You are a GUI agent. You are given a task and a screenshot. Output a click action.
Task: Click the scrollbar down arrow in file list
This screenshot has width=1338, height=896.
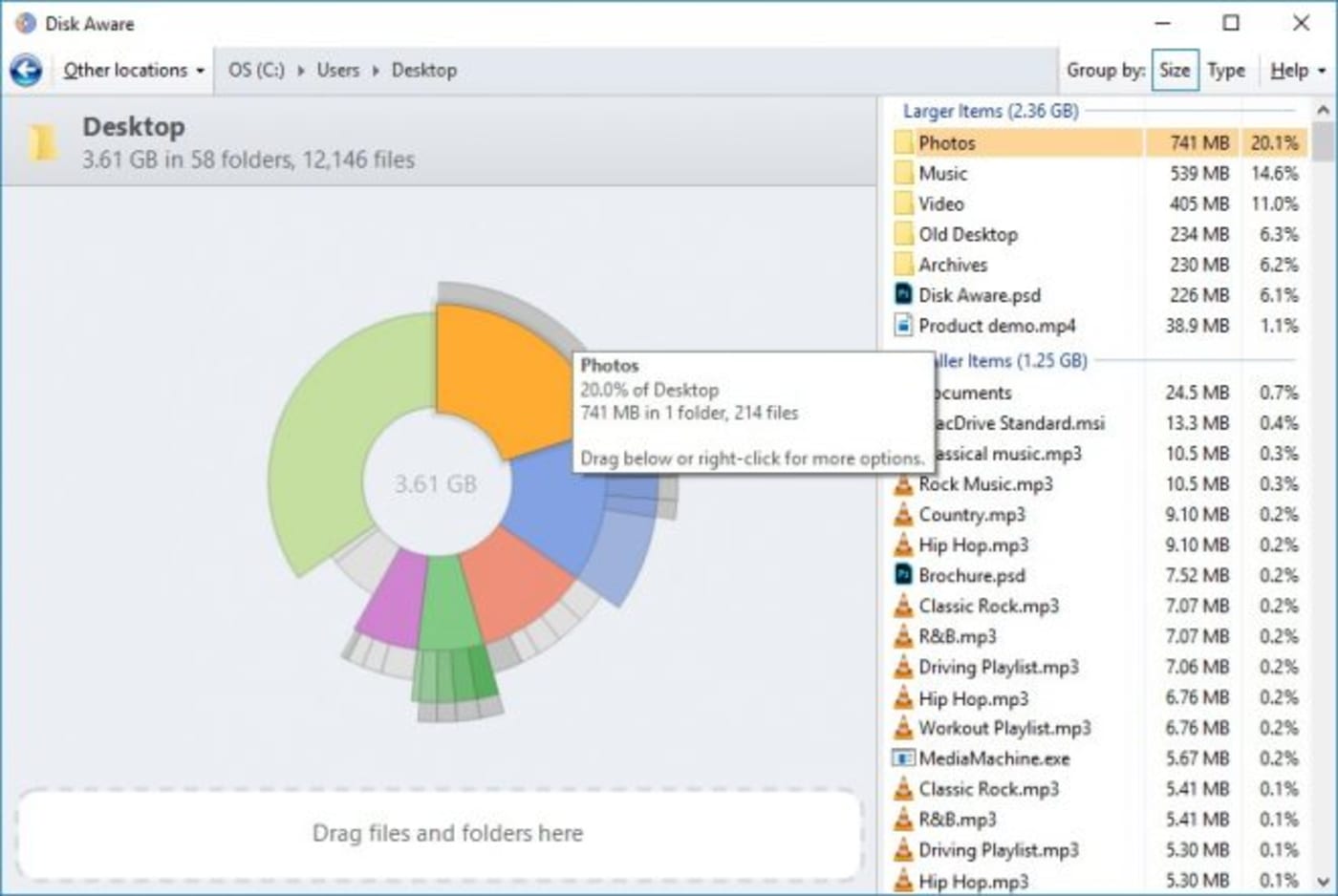(1323, 881)
